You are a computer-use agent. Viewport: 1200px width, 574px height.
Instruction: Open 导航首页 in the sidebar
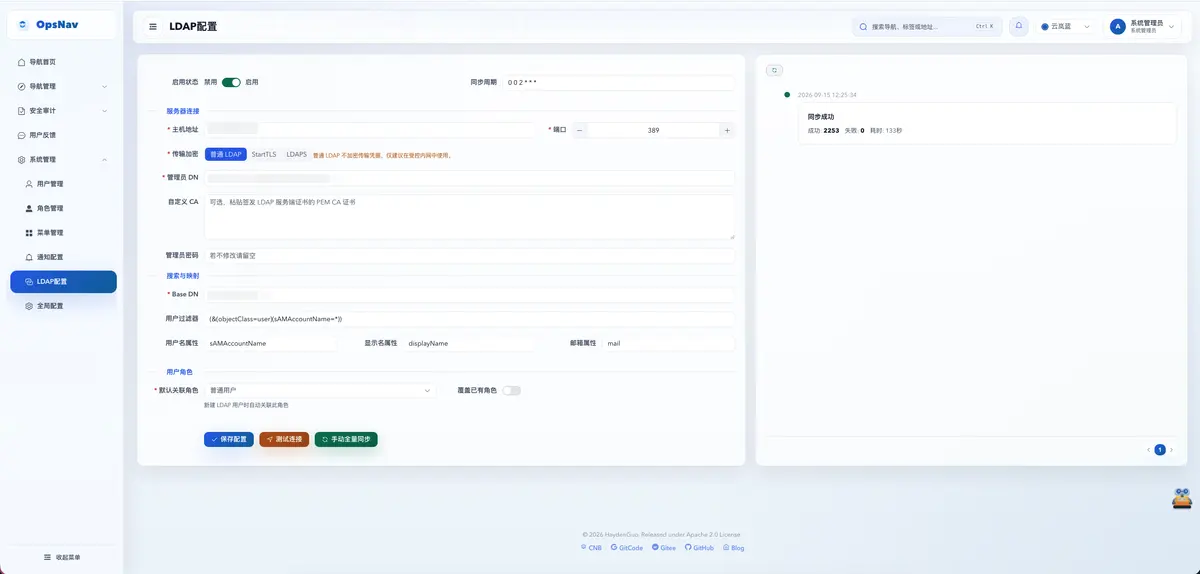tap(62, 62)
